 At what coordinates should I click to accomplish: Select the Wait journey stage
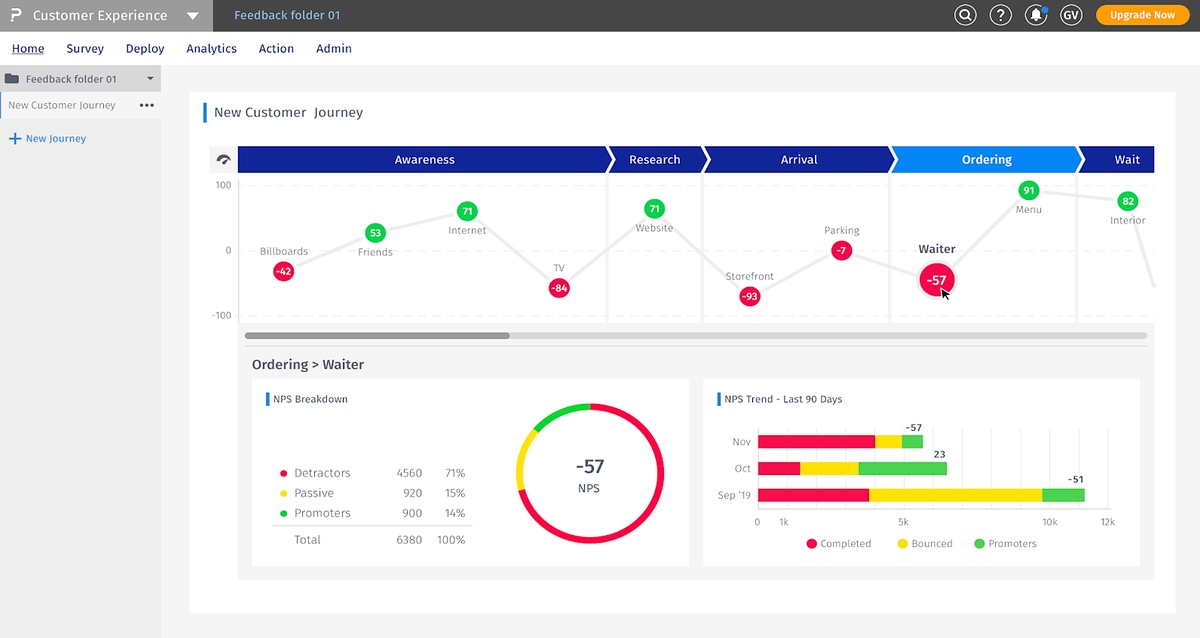pos(1120,160)
